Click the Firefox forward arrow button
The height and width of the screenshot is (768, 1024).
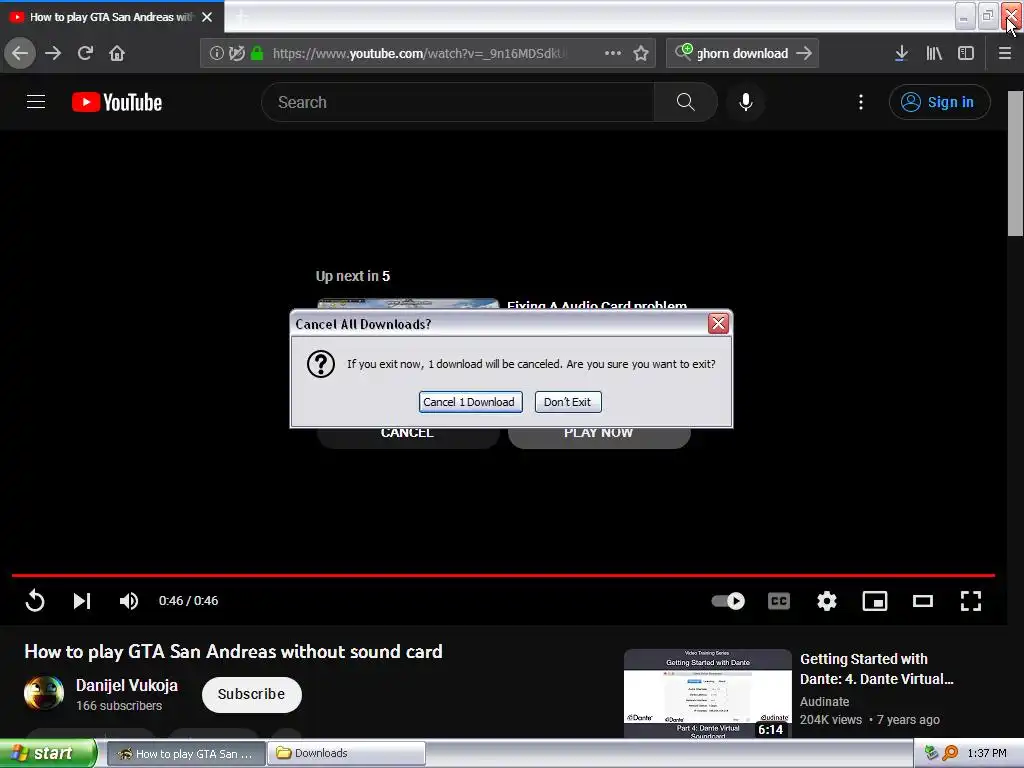[54, 53]
